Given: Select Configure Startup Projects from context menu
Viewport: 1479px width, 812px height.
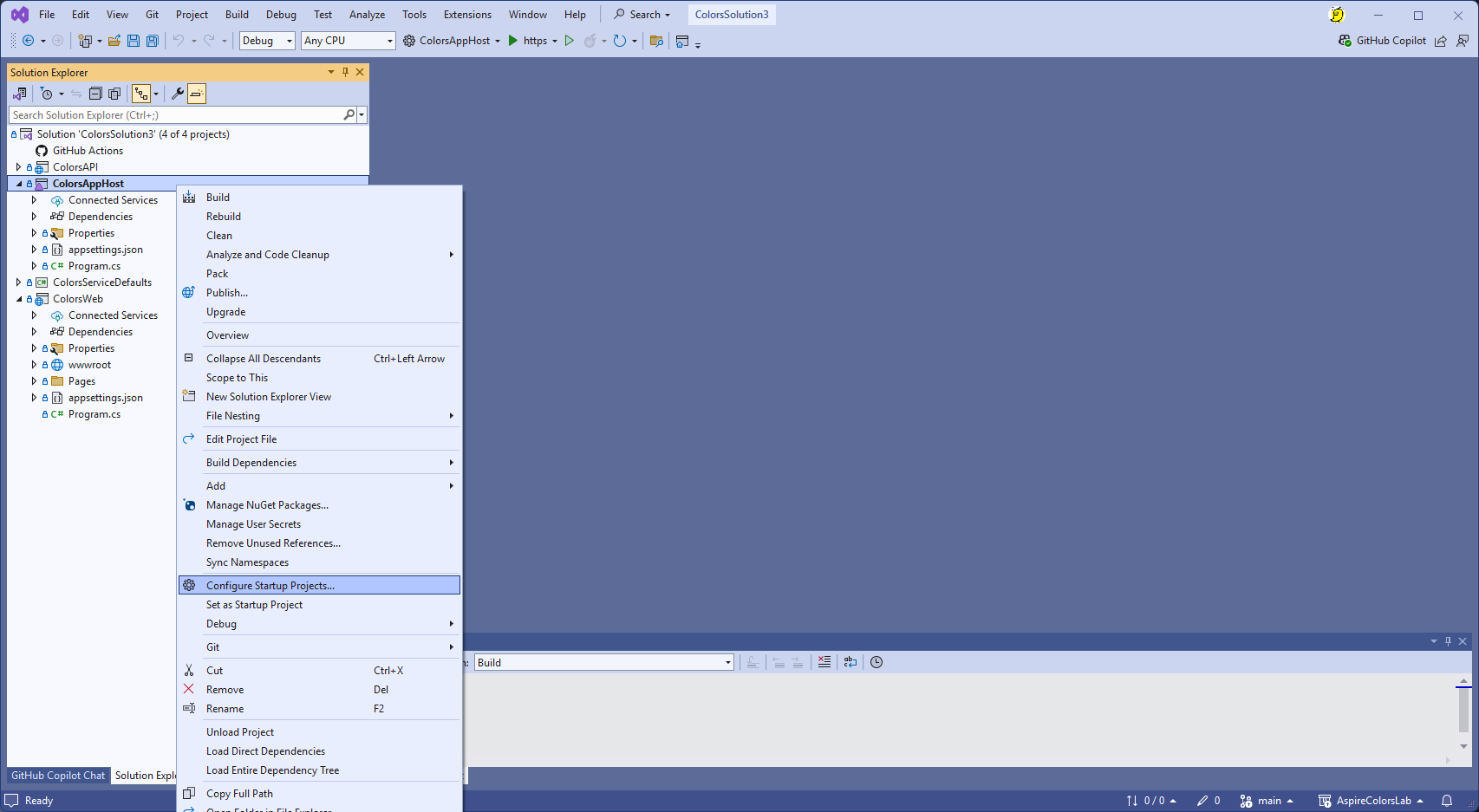Looking at the screenshot, I should pyautogui.click(x=270, y=586).
